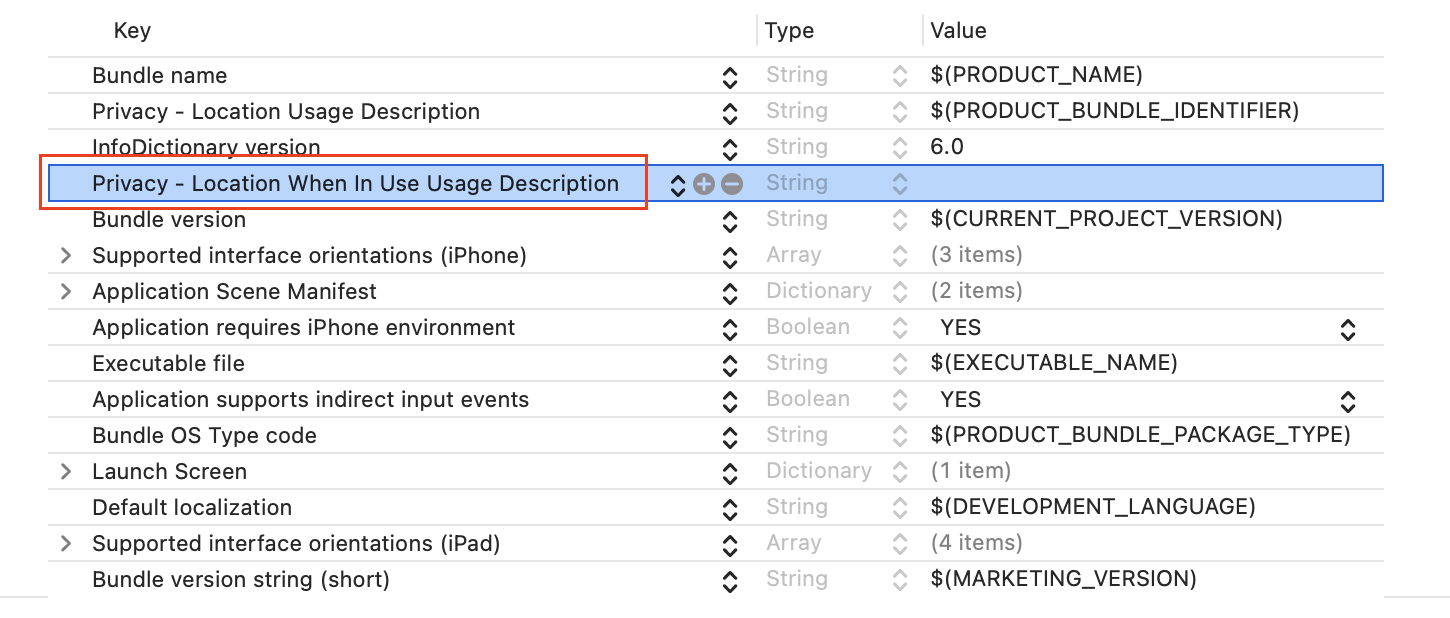Expand the Launch Screen dictionary
The image size is (1450, 618).
coord(65,471)
